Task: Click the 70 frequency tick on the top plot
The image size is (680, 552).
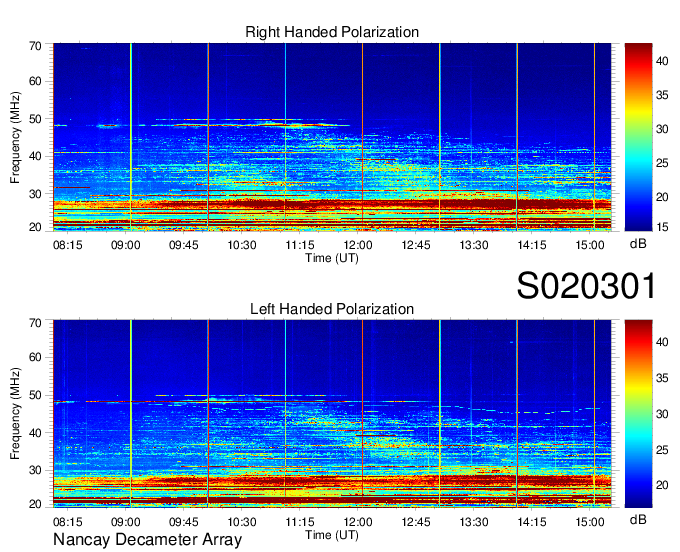Action: click(x=35, y=46)
